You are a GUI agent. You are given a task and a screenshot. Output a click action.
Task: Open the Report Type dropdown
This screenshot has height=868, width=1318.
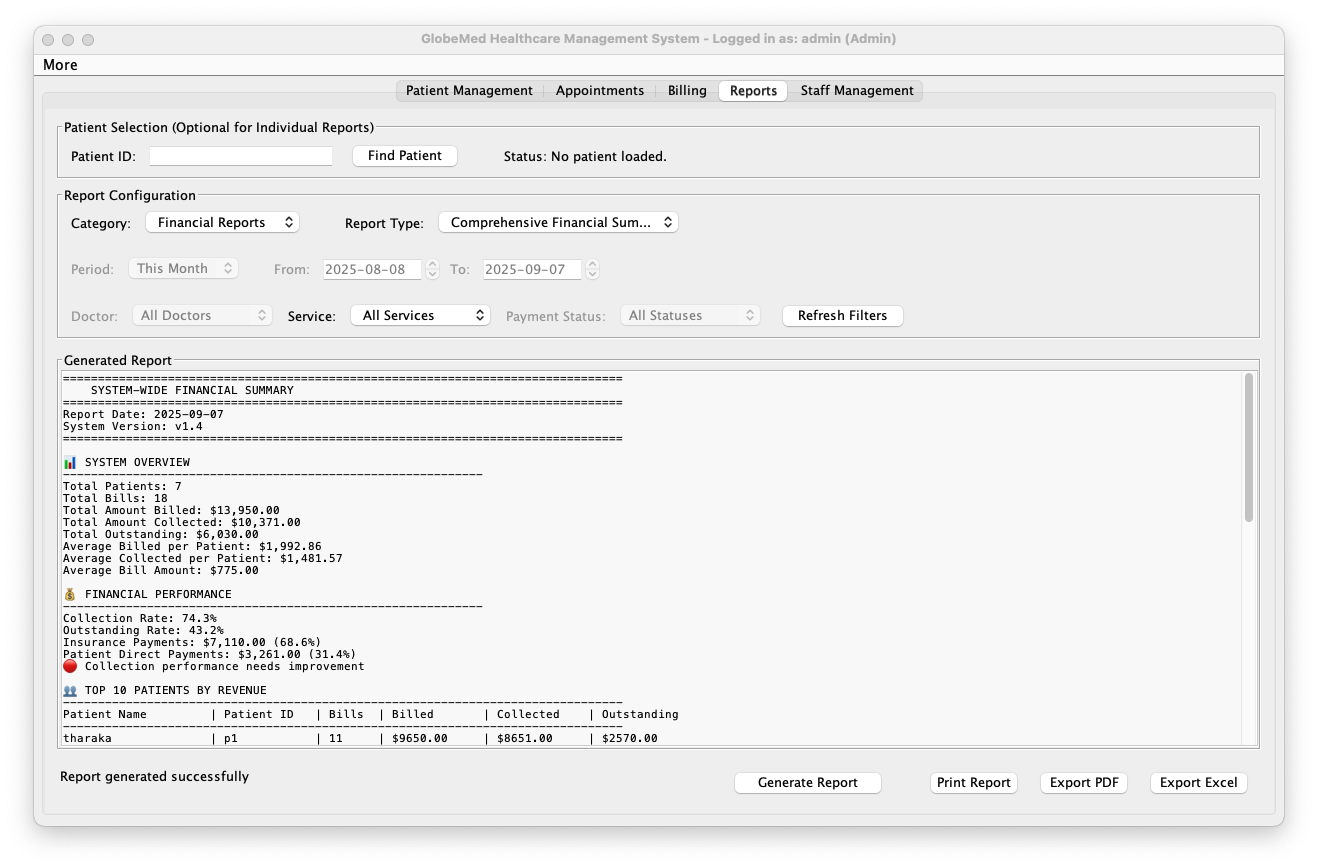coord(558,223)
